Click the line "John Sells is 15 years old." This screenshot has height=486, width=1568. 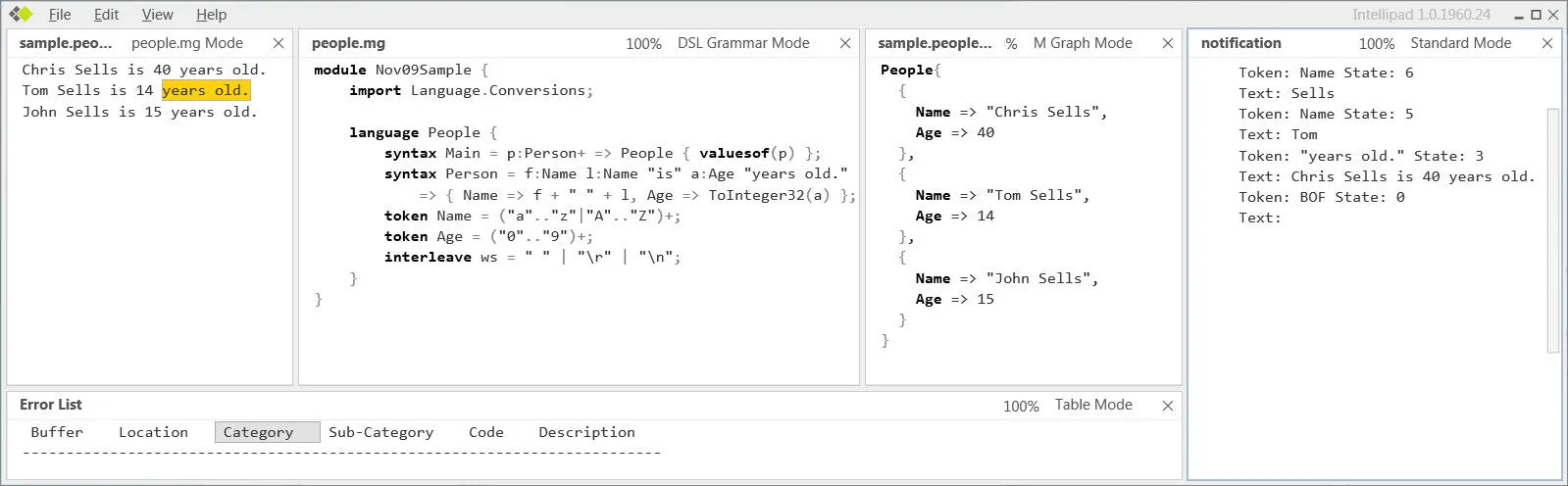(139, 112)
